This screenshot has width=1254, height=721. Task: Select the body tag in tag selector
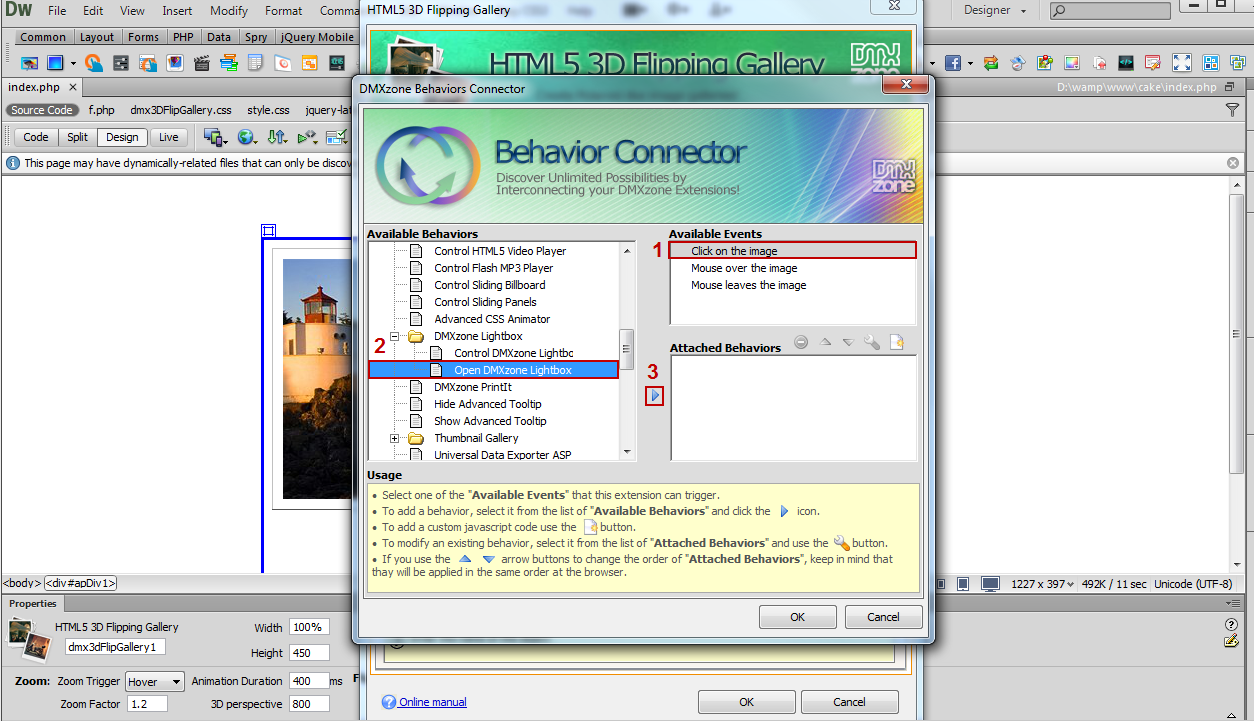[x=22, y=583]
